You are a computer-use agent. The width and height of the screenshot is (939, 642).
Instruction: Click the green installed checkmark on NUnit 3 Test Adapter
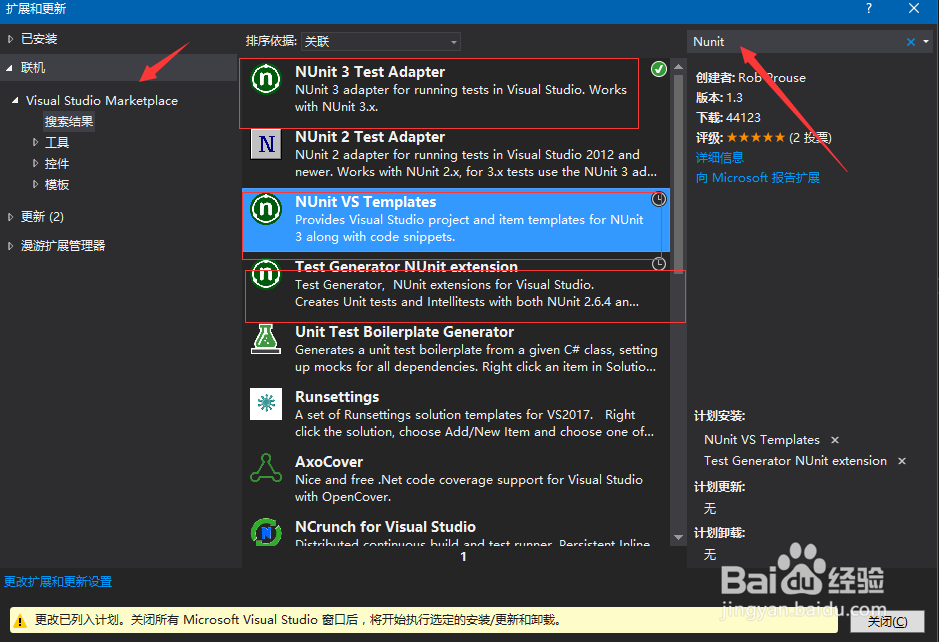coord(659,69)
